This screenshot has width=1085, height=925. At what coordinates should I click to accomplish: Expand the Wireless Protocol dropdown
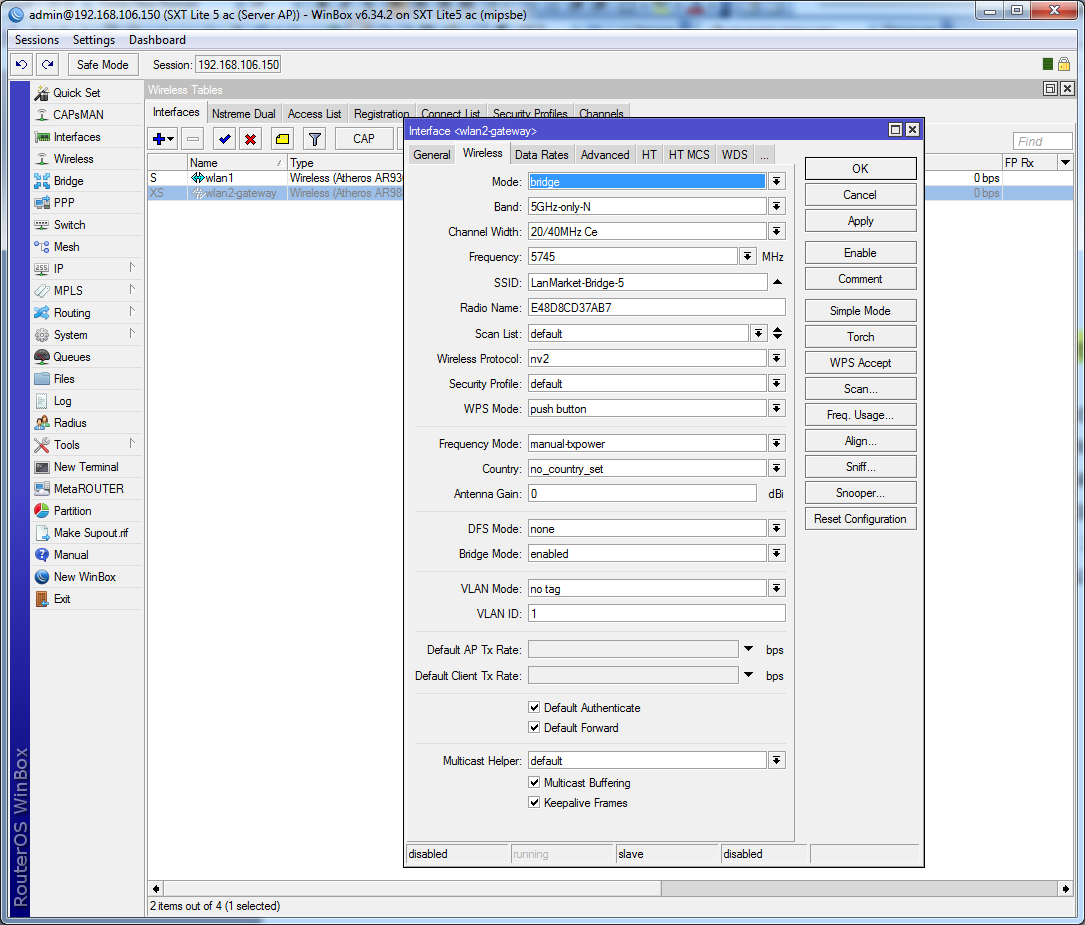pyautogui.click(x=776, y=358)
